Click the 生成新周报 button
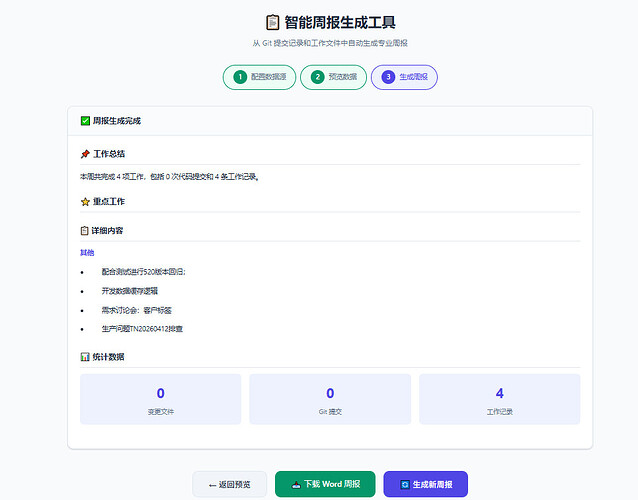 point(425,485)
